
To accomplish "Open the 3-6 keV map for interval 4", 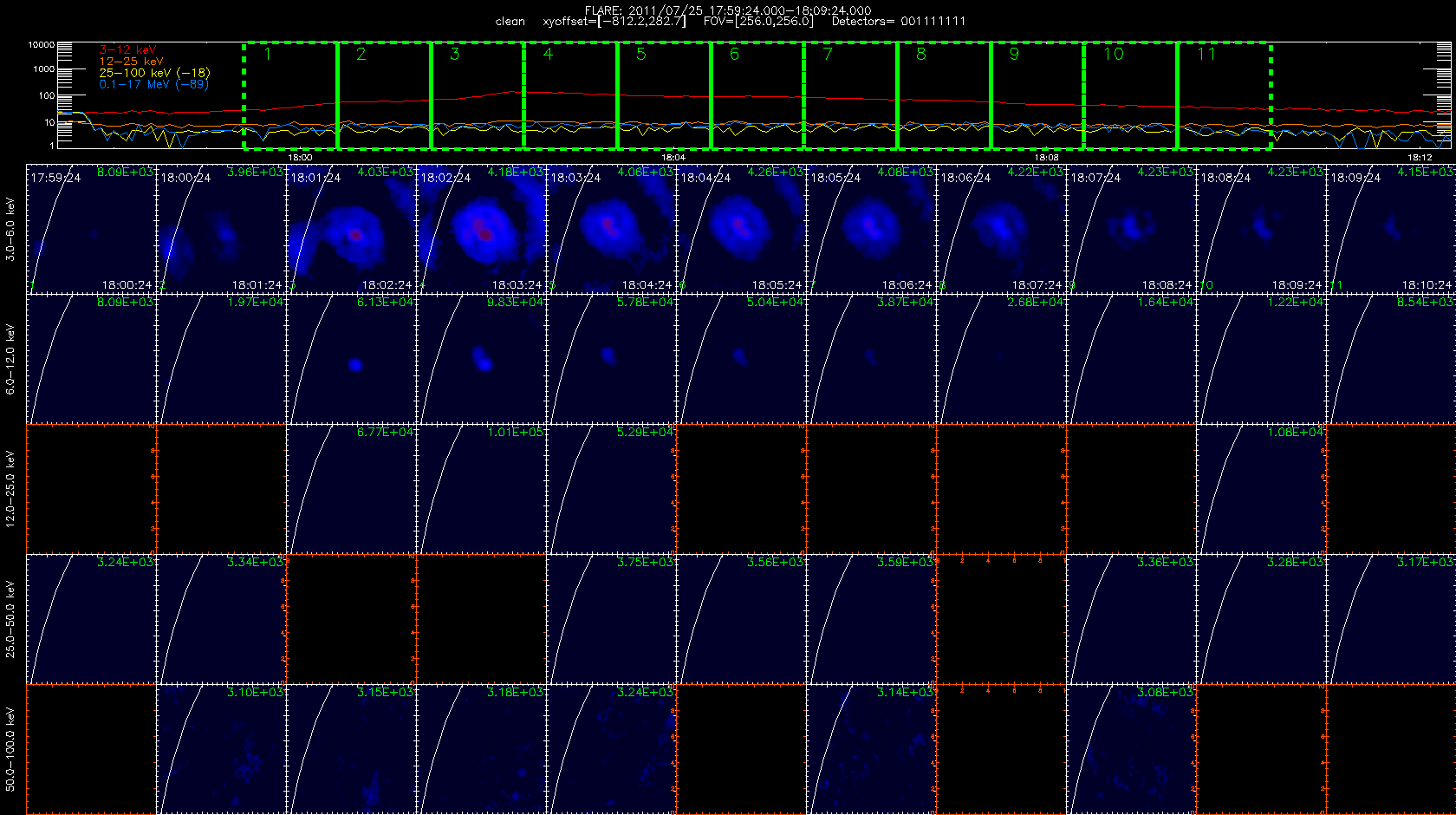I will coord(481,229).
